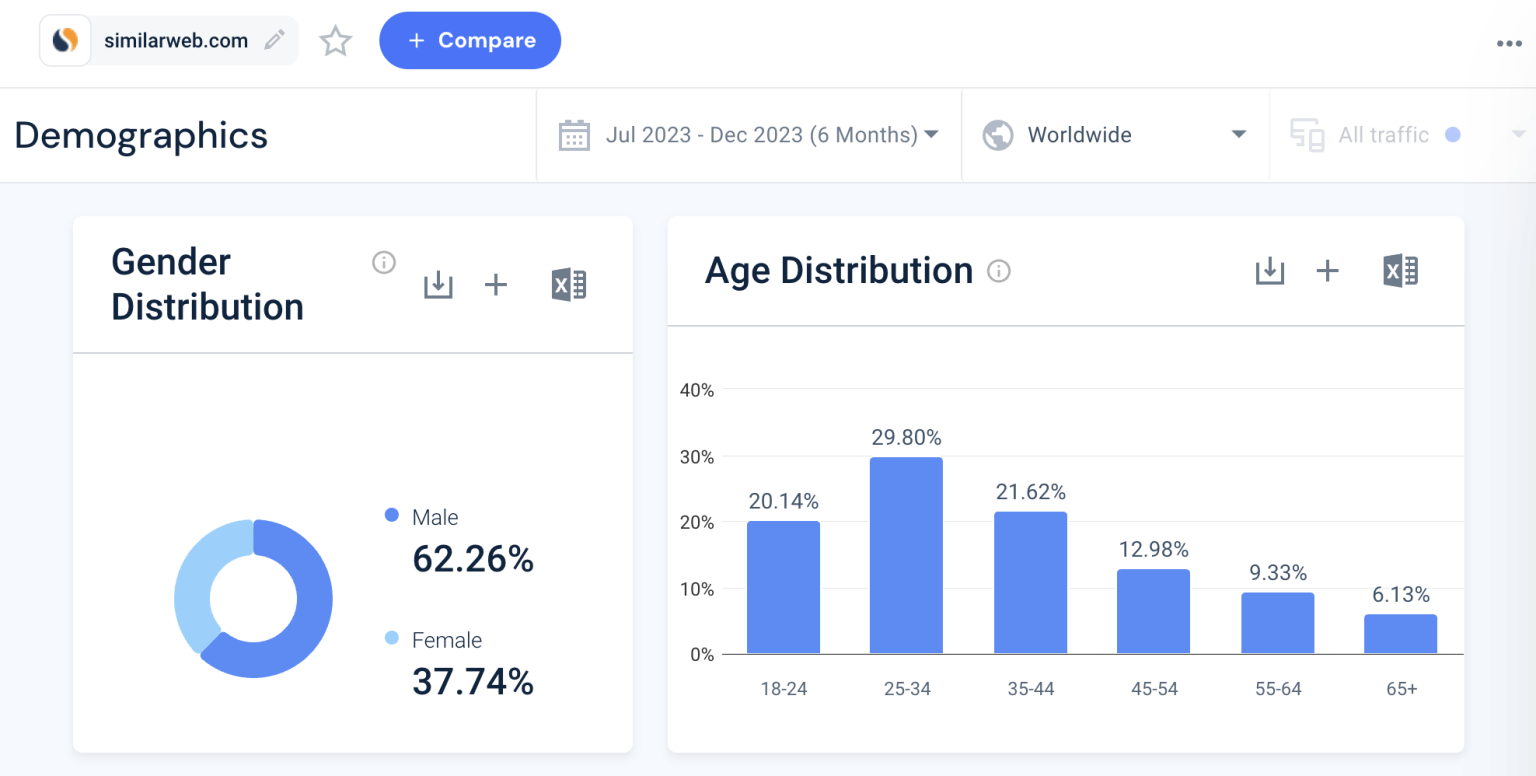Open the Gender Distribution info tooltip

pos(384,262)
